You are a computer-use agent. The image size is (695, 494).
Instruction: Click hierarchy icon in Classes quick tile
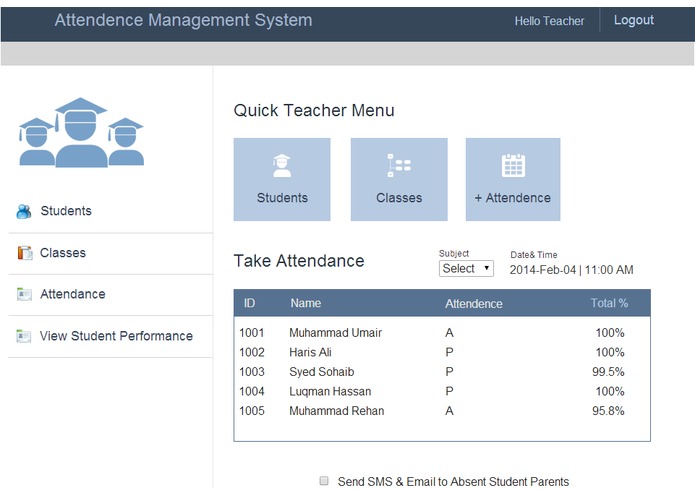pos(399,165)
